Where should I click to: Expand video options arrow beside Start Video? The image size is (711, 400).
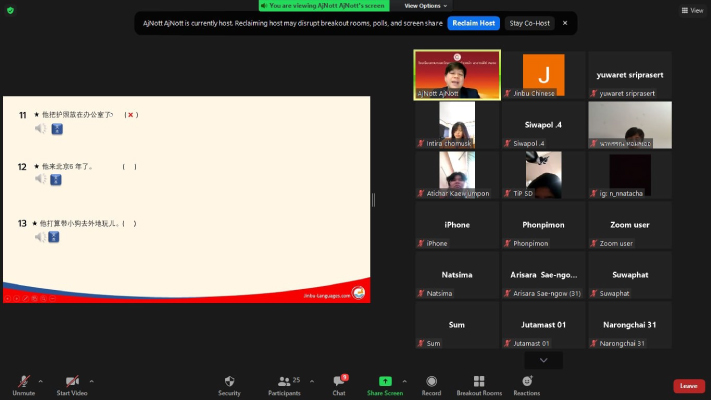pyautogui.click(x=92, y=381)
